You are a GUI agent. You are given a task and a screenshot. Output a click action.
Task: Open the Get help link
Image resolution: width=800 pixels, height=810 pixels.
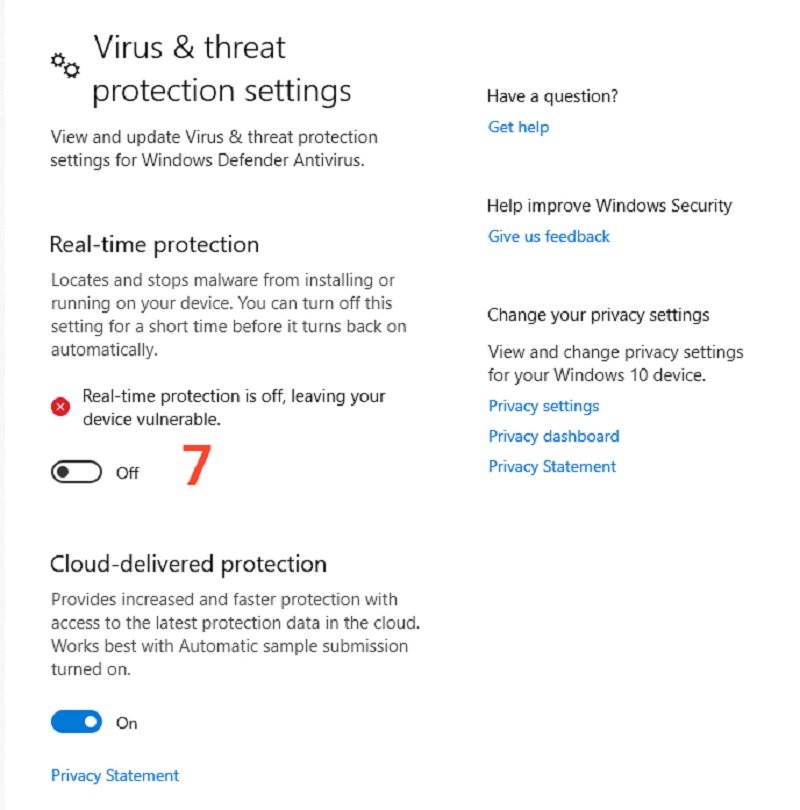[518, 127]
